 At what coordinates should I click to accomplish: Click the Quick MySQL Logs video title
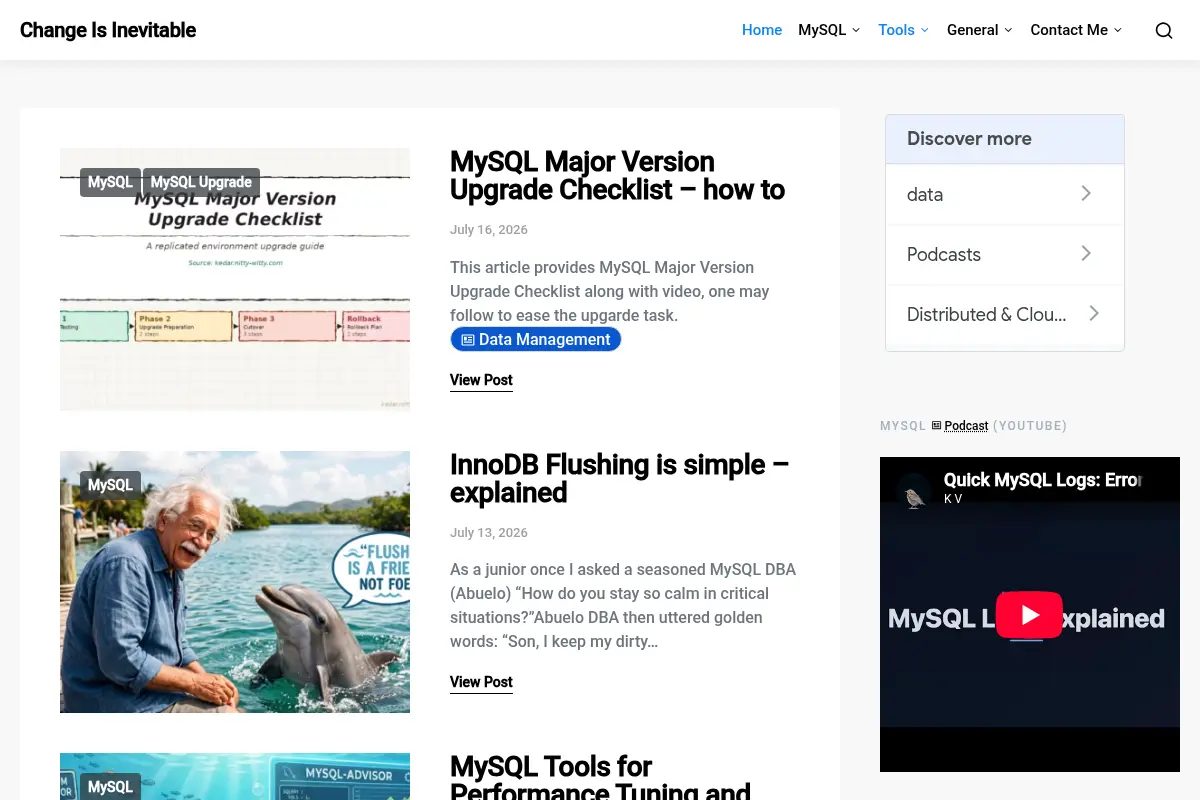[x=1042, y=480]
